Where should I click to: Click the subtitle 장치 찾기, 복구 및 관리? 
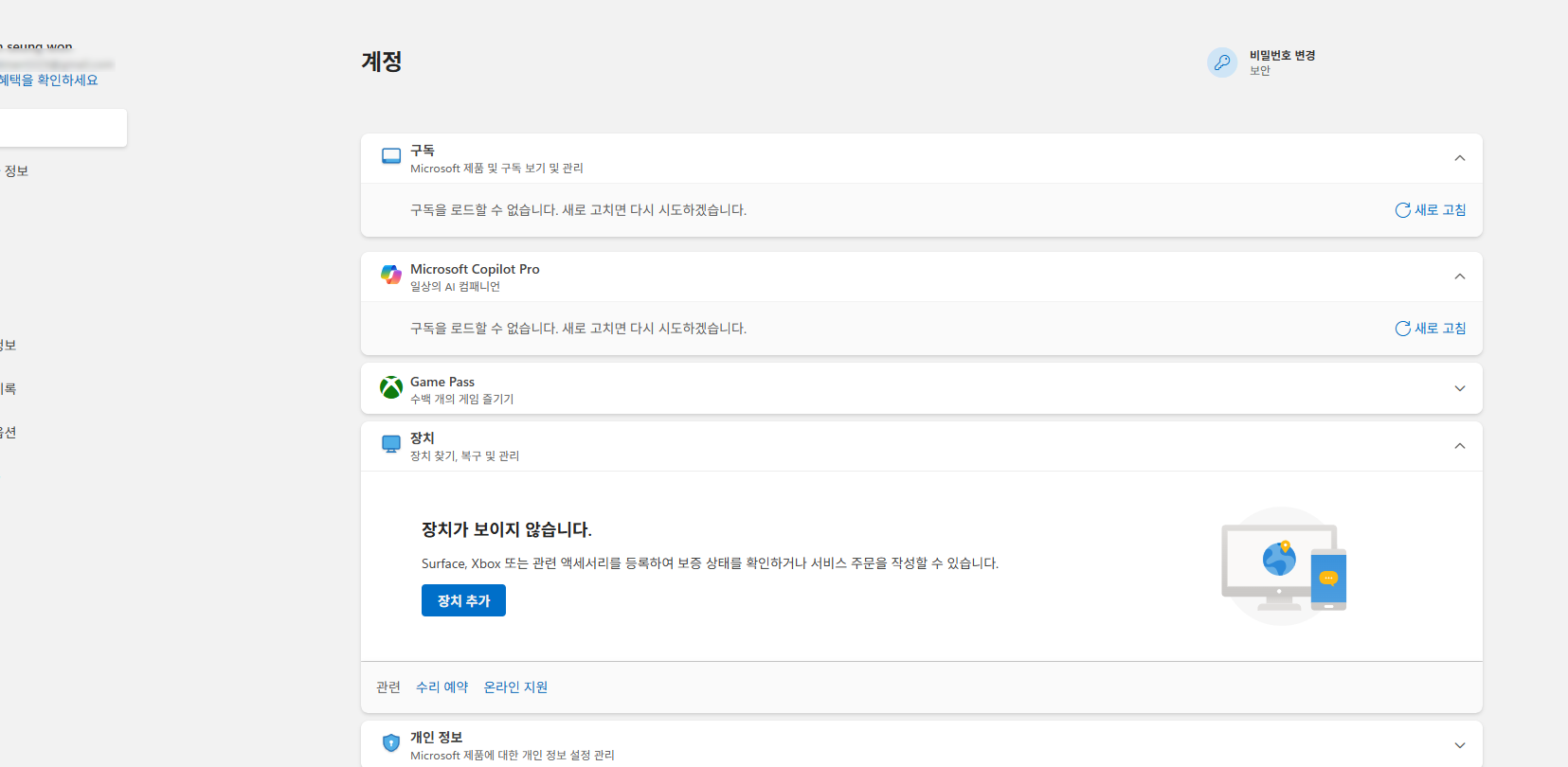(x=464, y=456)
